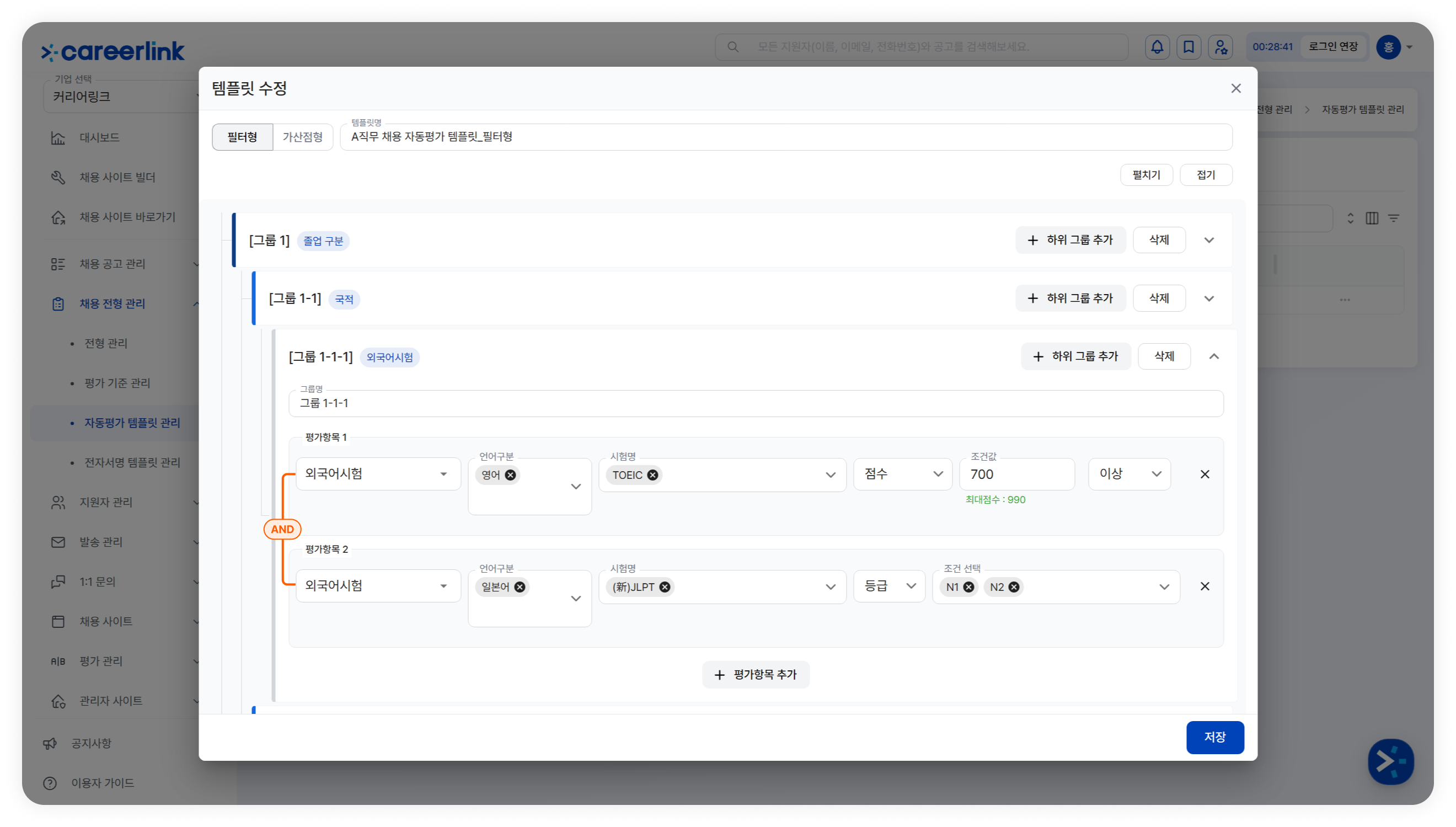1456x827 pixels.
Task: Remove the 일본어 language chip
Action: (520, 587)
